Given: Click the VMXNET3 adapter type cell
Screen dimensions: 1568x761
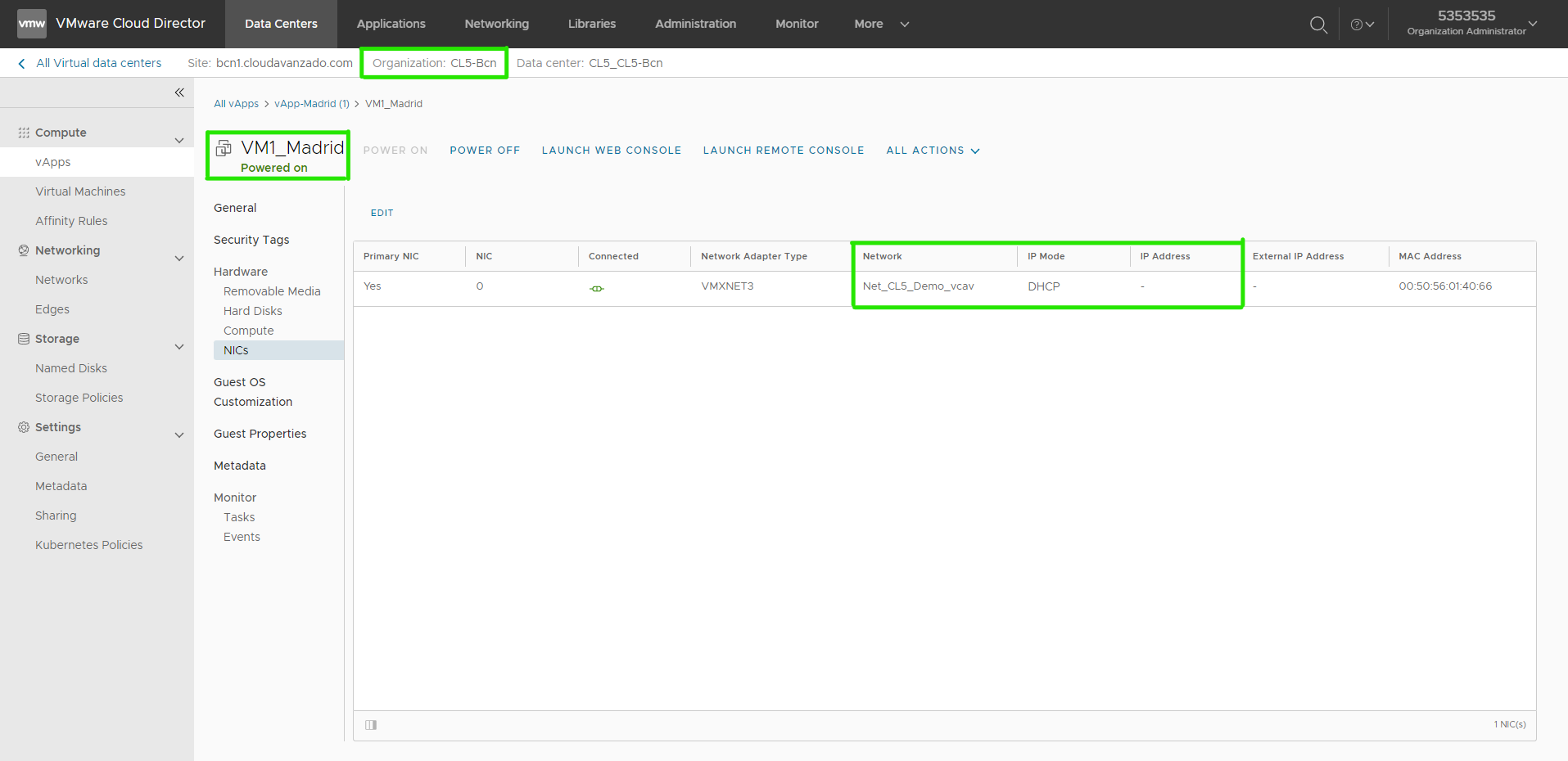Looking at the screenshot, I should [727, 286].
